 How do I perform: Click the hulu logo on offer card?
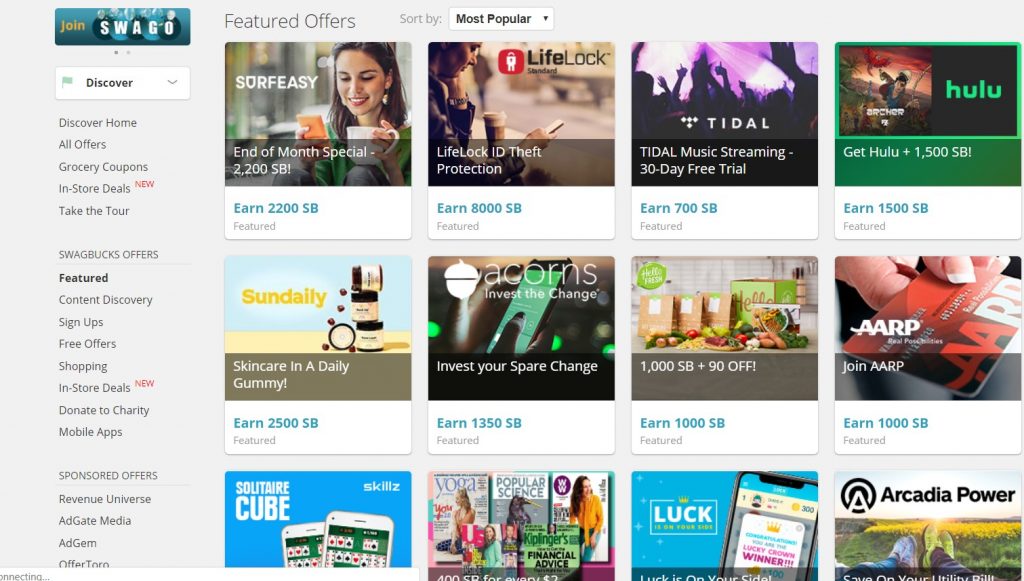(x=973, y=89)
